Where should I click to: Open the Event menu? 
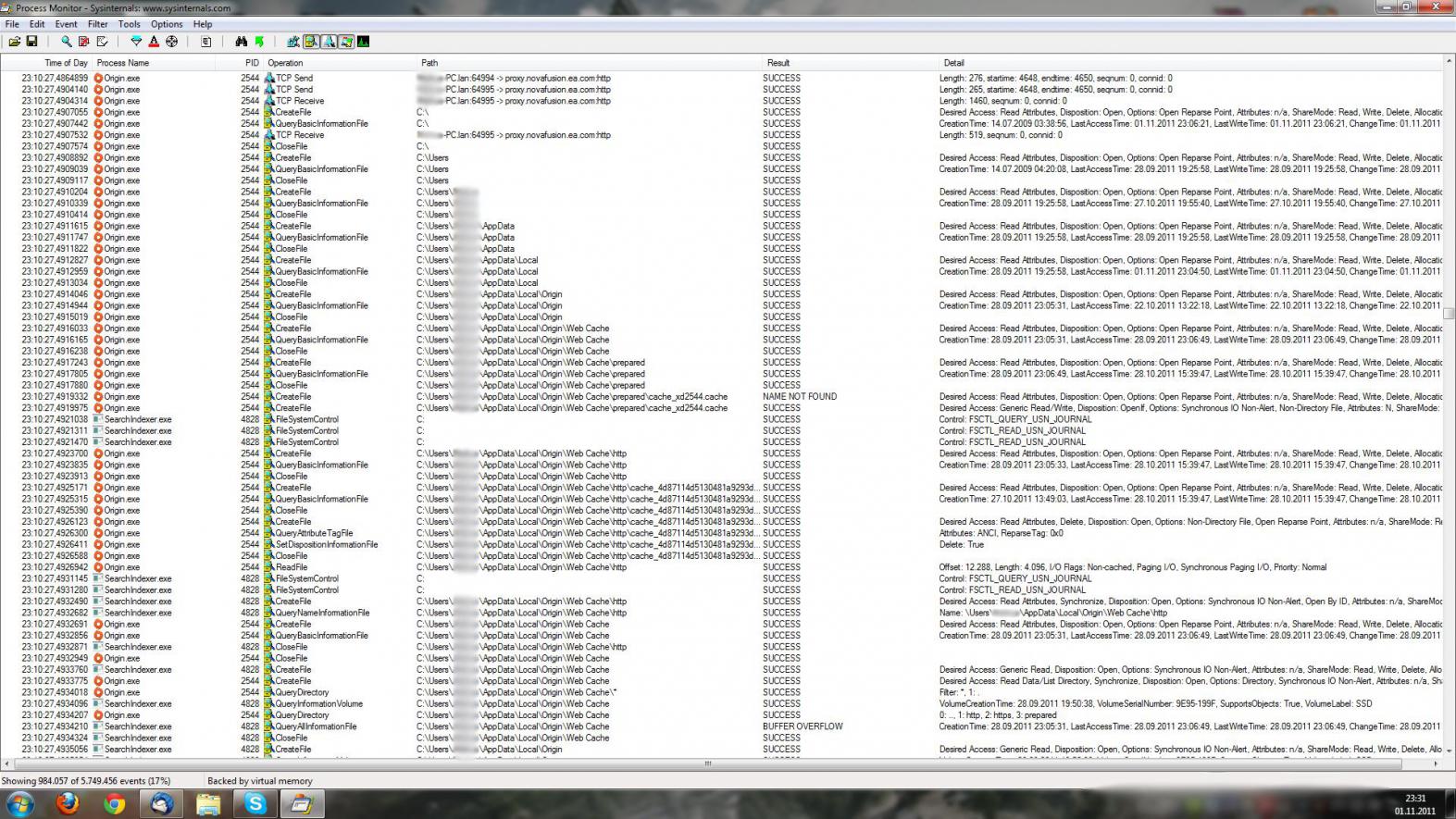click(67, 24)
